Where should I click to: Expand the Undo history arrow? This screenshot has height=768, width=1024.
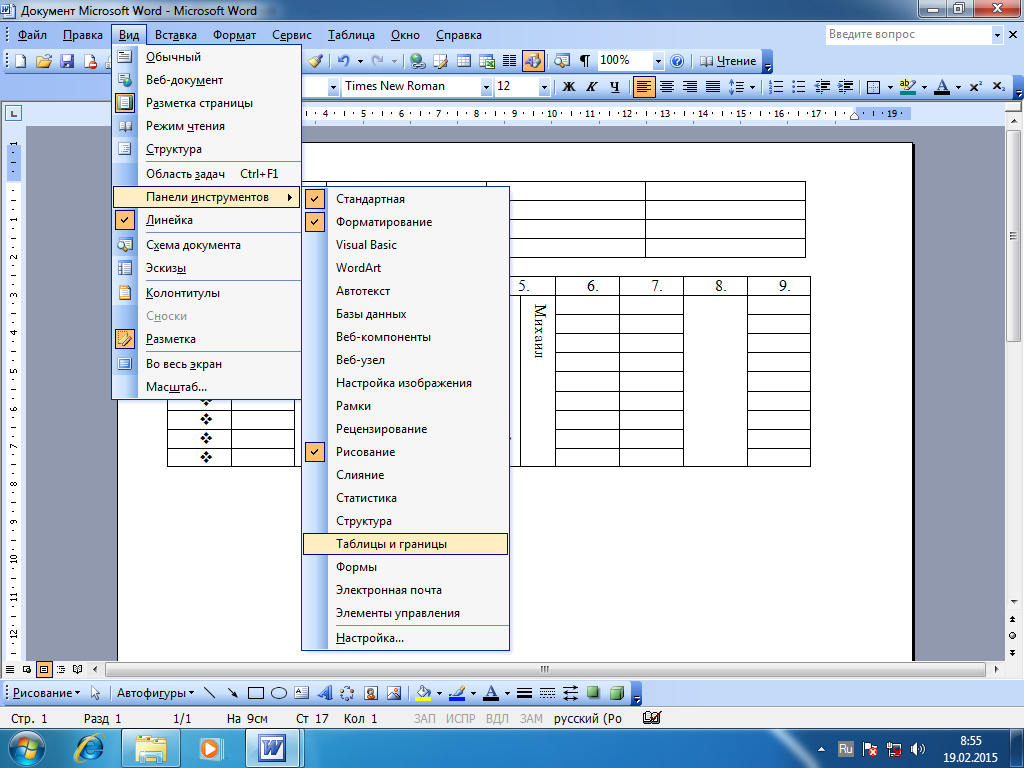tap(360, 61)
